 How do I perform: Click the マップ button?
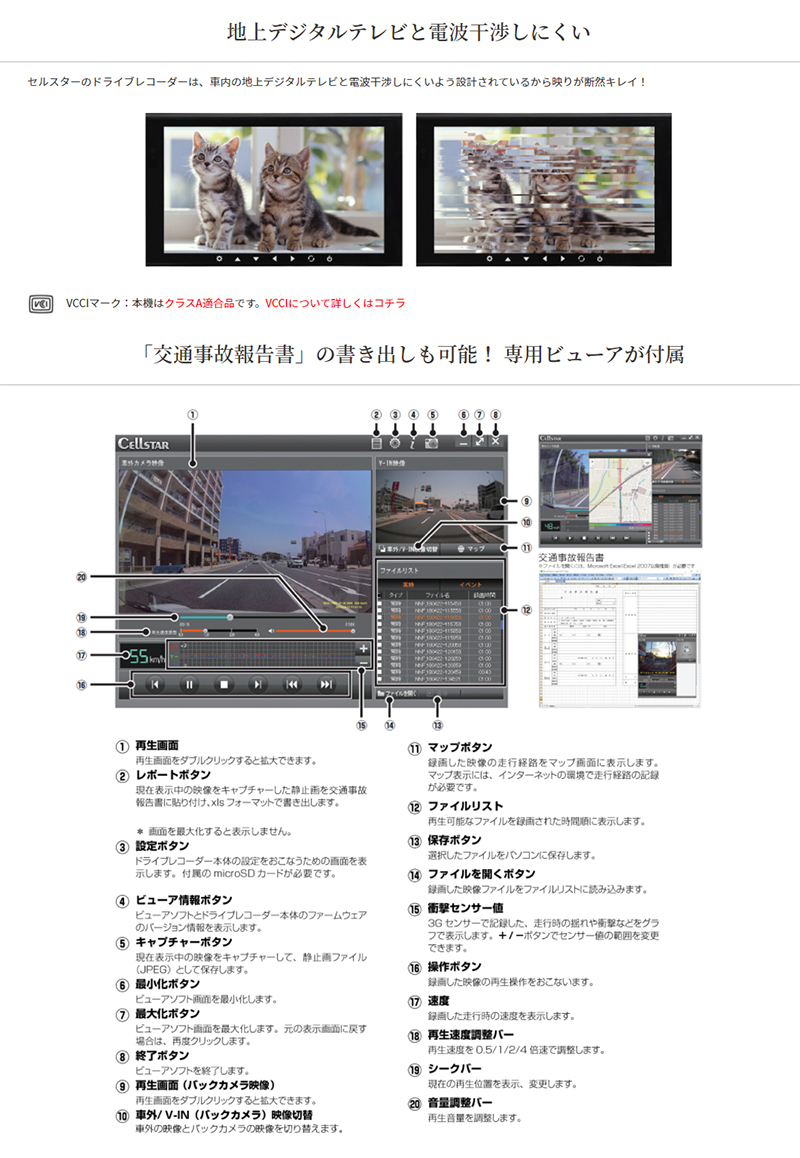coord(470,548)
